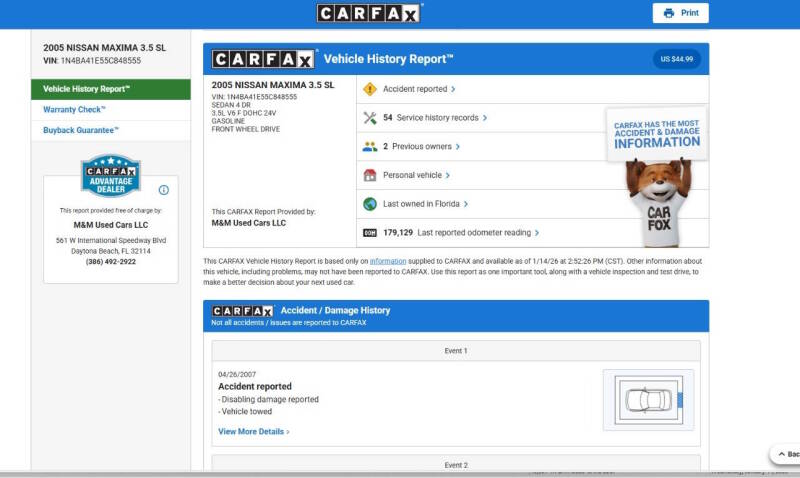
Task: Click 'Vehicle towed' text
Action: (246, 412)
